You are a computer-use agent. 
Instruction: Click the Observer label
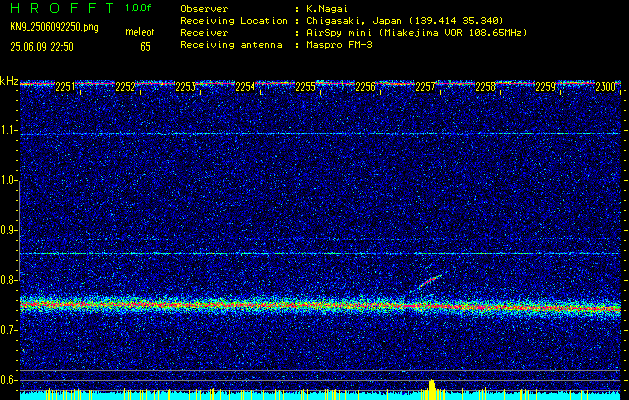204,8
